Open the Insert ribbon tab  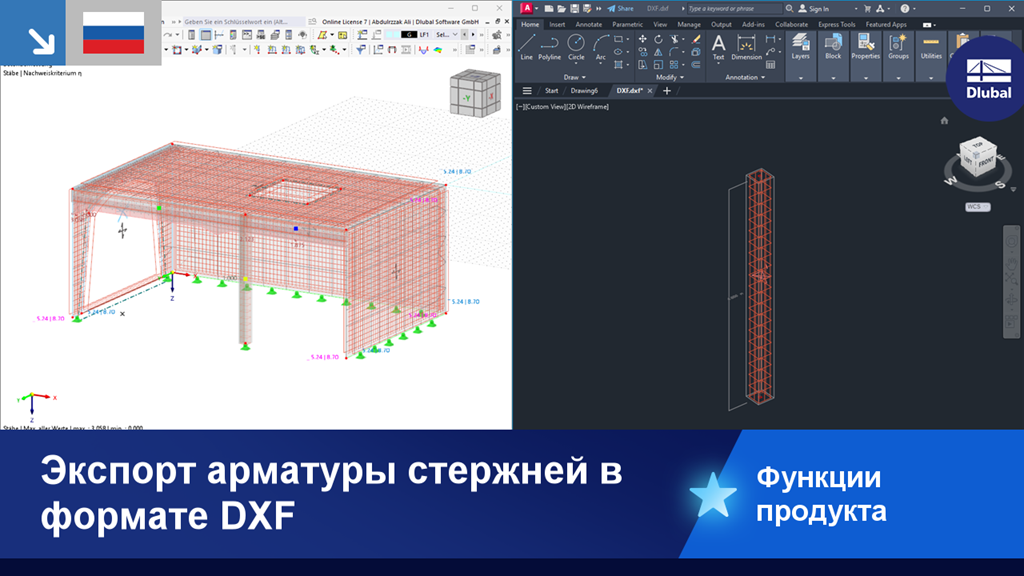click(557, 24)
